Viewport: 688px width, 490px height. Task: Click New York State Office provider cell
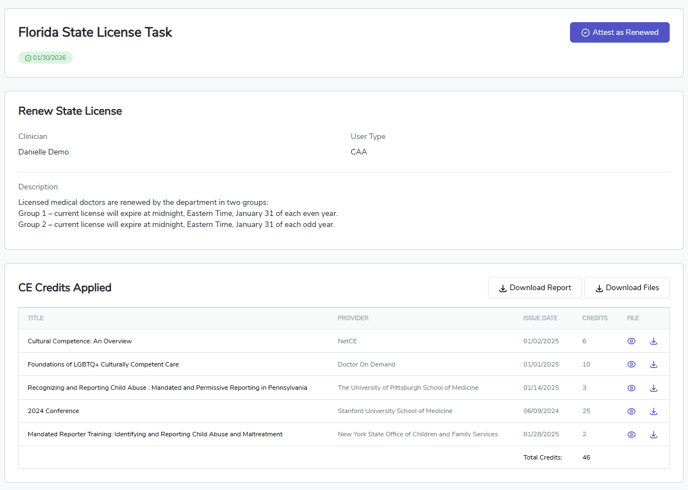418,434
